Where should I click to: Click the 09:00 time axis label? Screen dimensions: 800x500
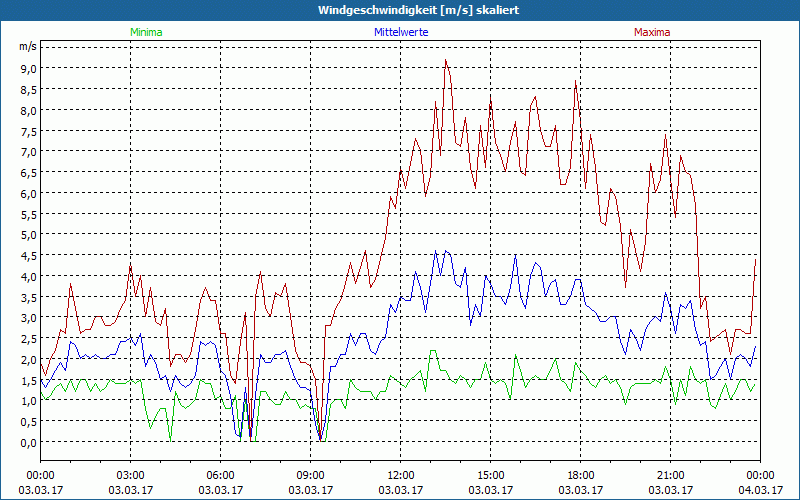(x=311, y=475)
